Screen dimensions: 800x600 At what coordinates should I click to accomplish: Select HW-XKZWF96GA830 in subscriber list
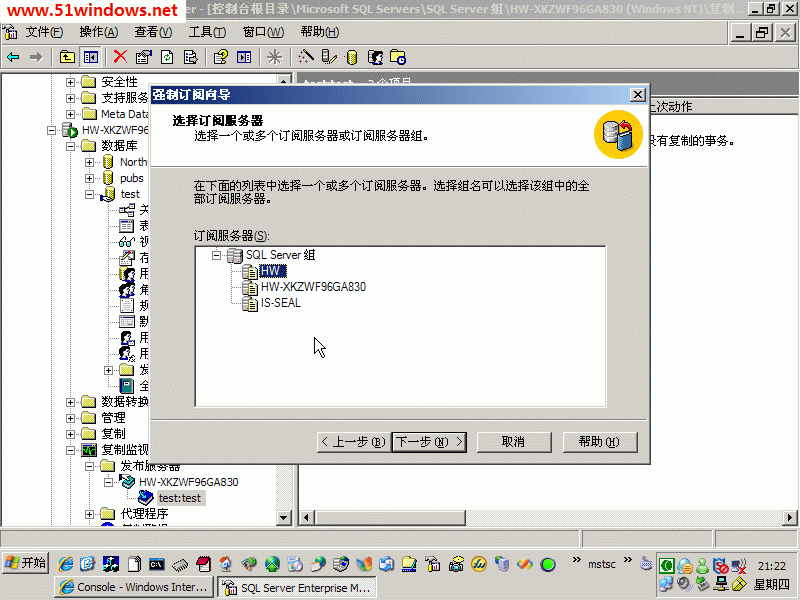[x=313, y=287]
